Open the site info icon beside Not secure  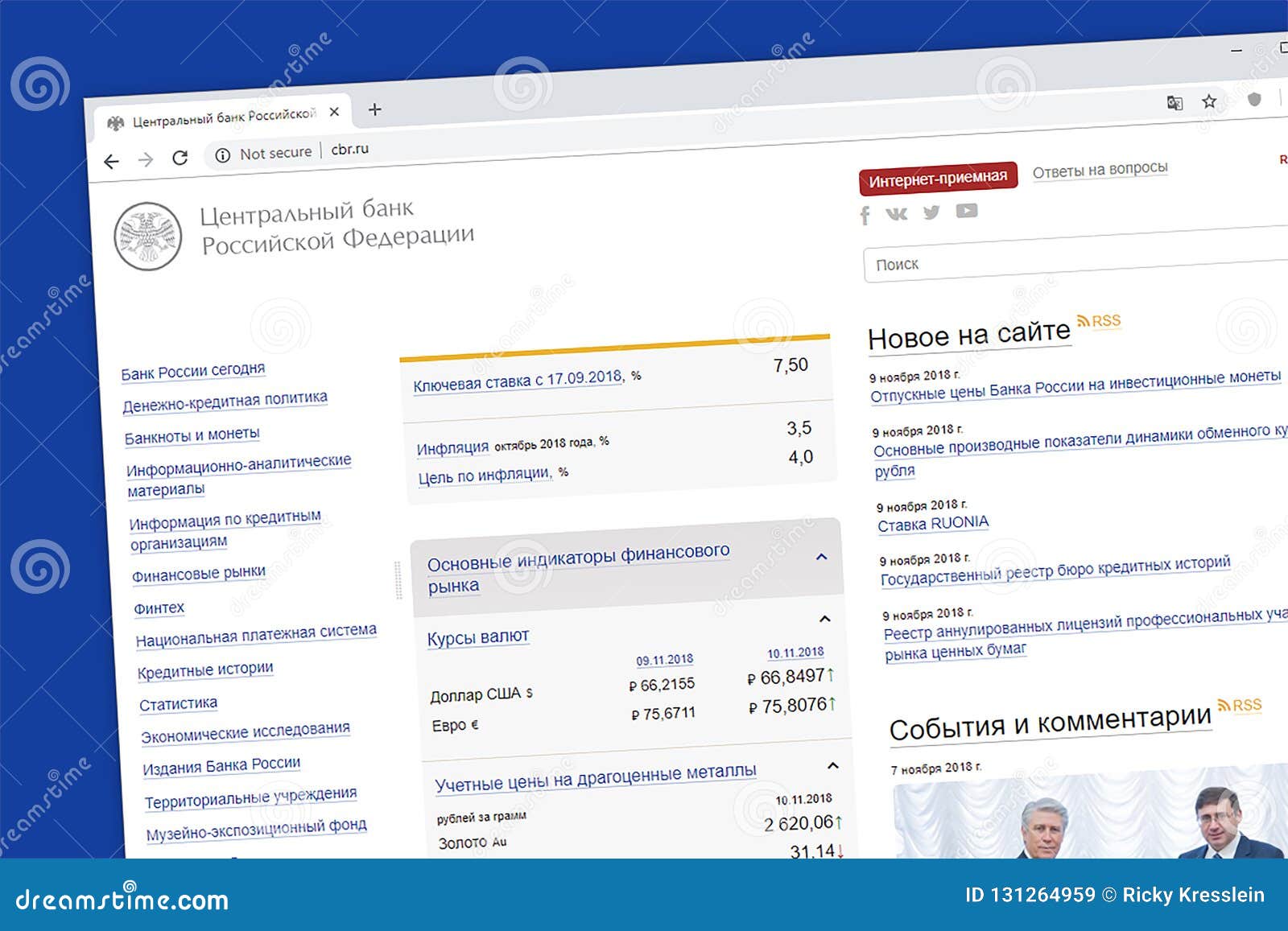[223, 155]
